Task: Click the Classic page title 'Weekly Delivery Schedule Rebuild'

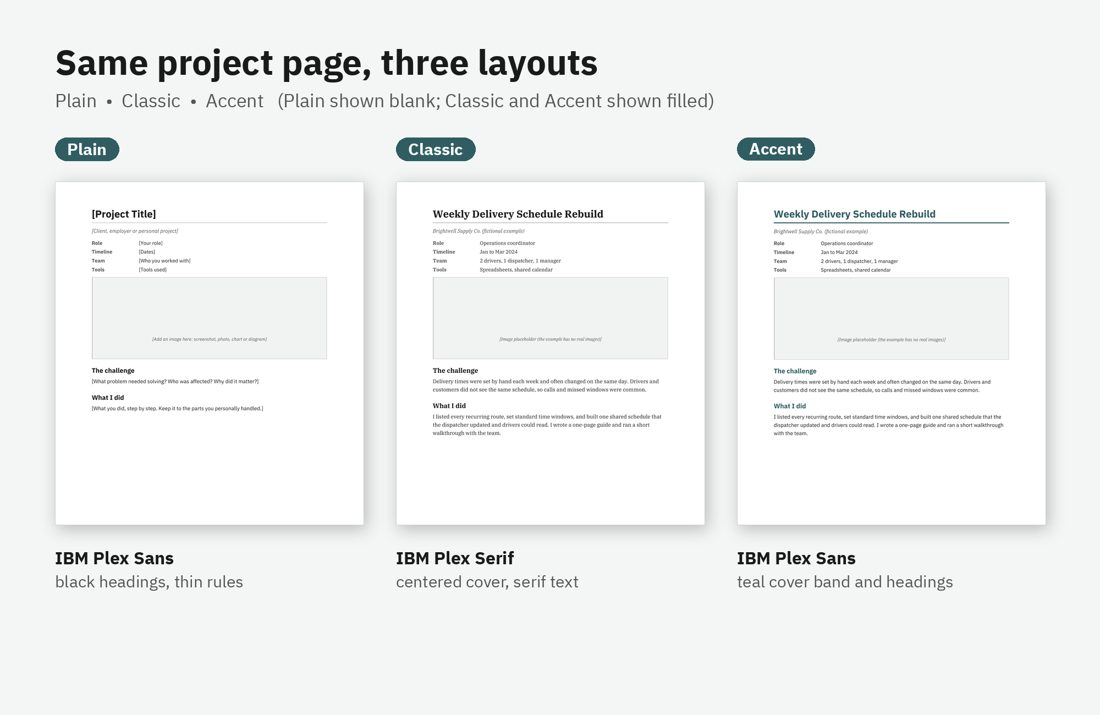Action: pyautogui.click(x=518, y=214)
